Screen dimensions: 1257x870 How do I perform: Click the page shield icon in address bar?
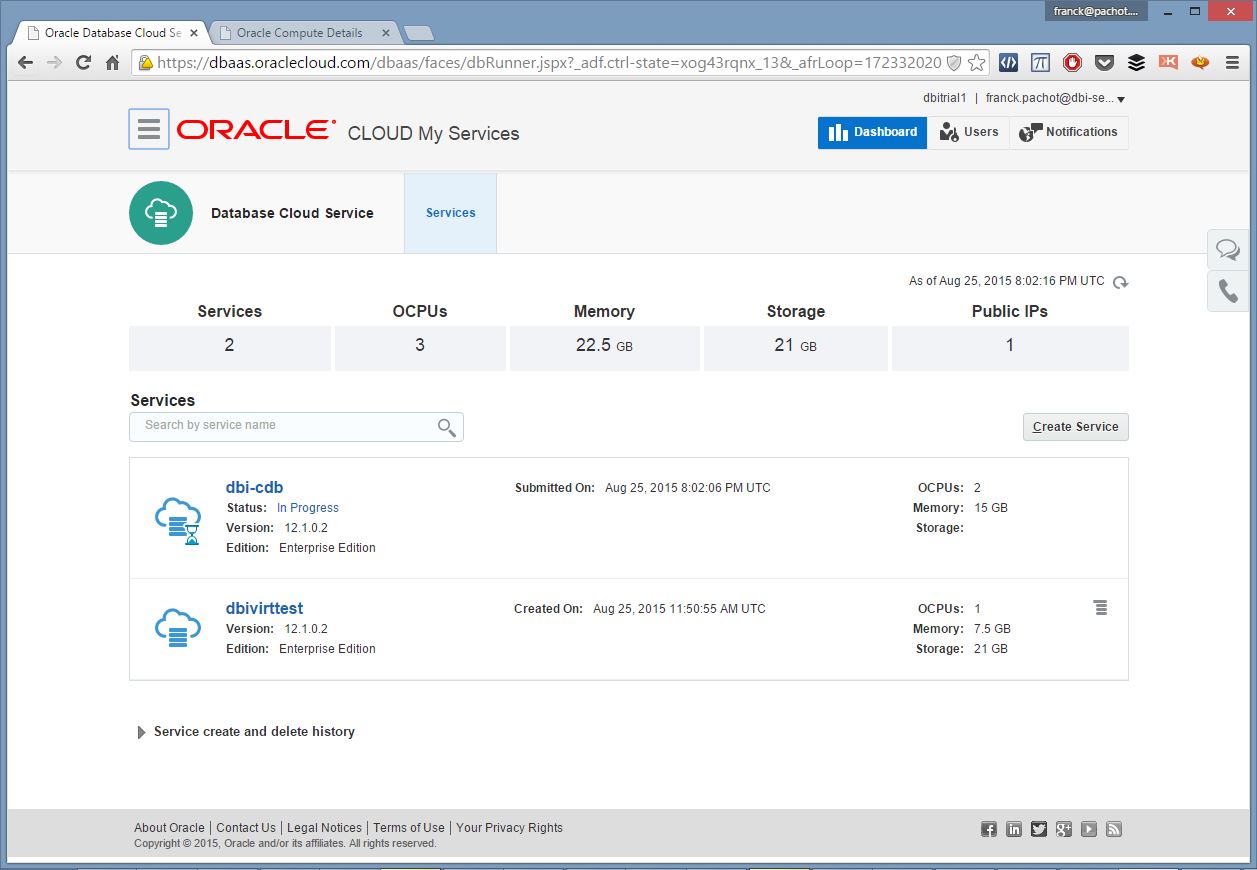[x=954, y=62]
